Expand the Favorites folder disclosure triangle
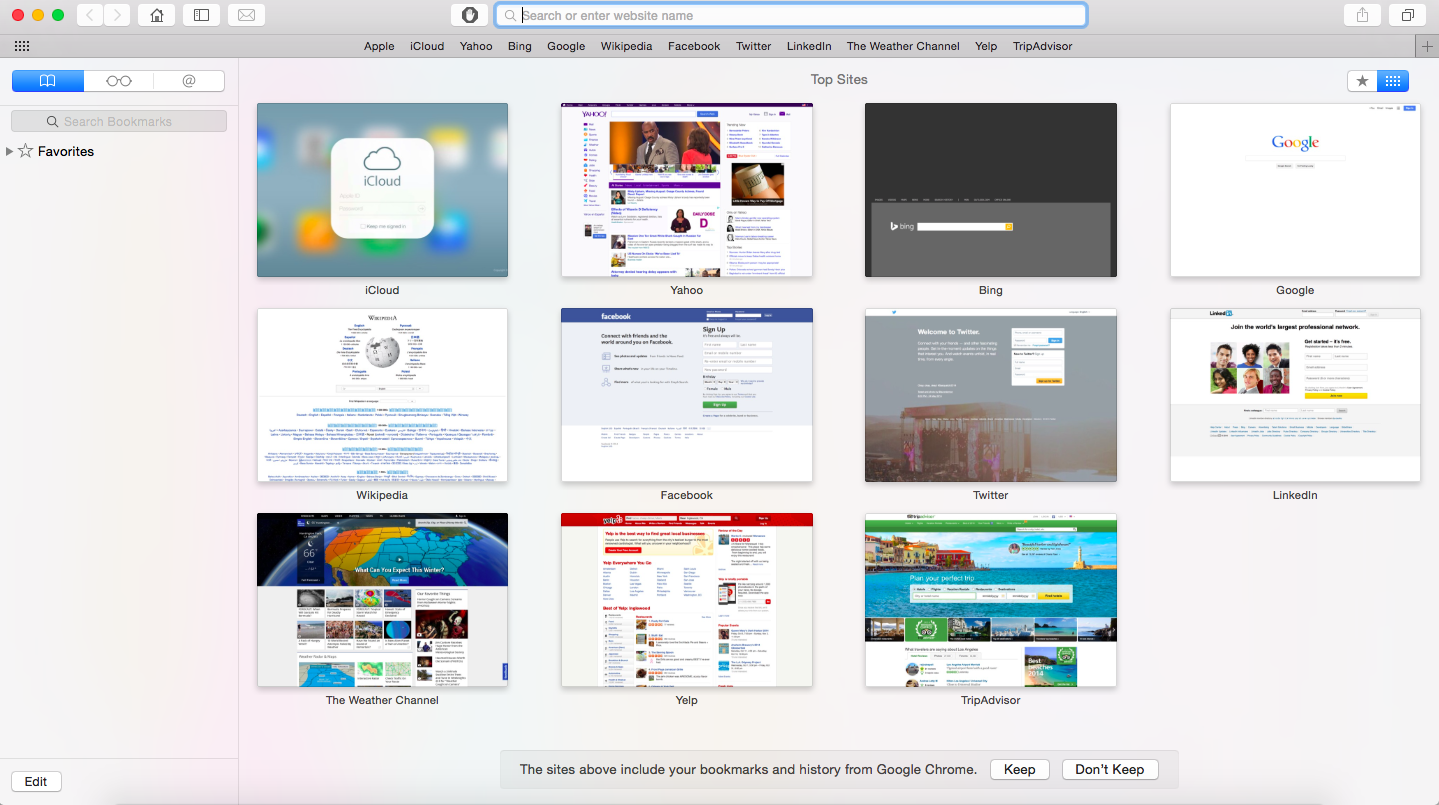Viewport: 1439px width, 805px height. point(9,151)
